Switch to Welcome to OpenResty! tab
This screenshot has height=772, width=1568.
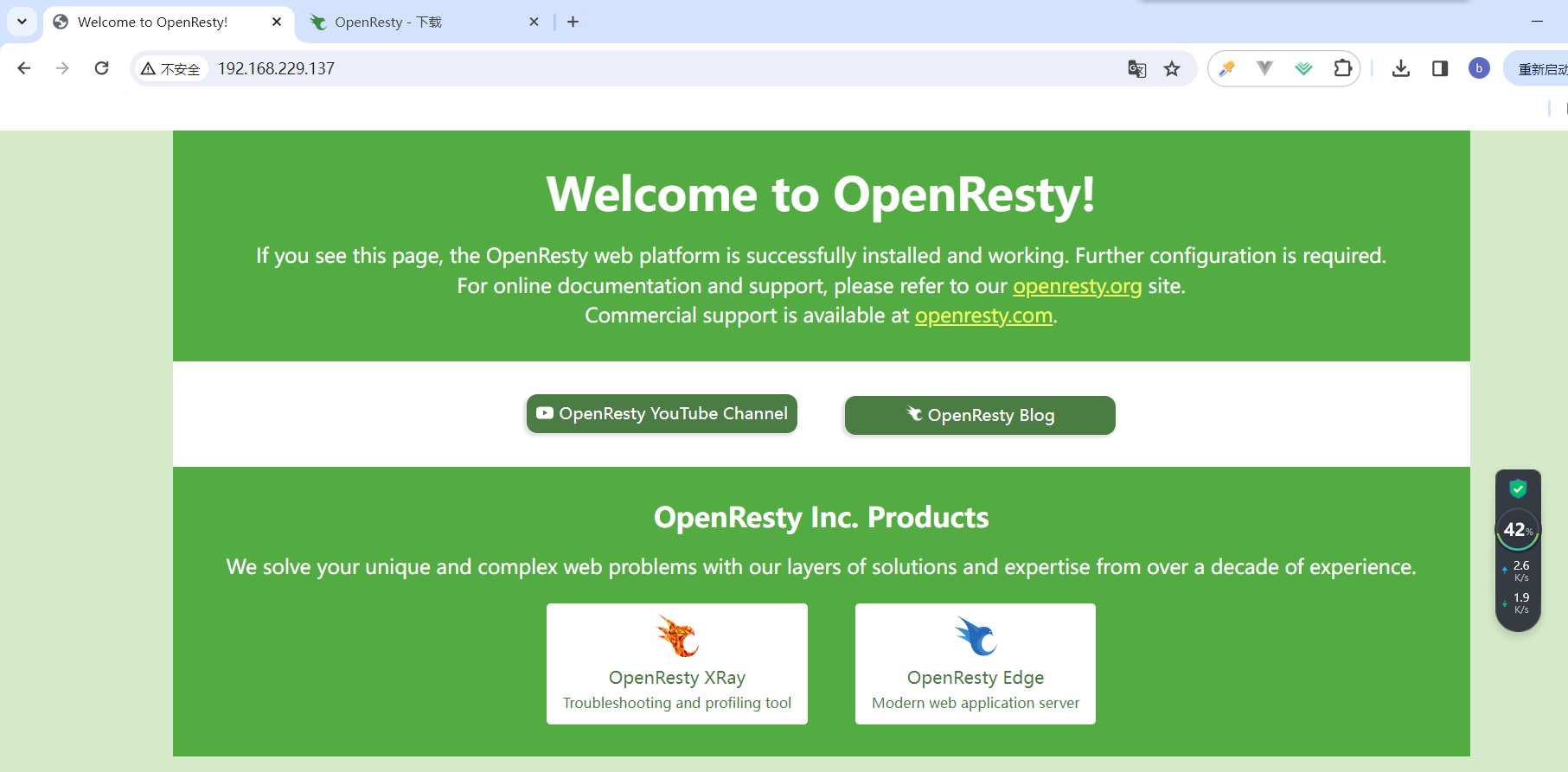point(168,22)
